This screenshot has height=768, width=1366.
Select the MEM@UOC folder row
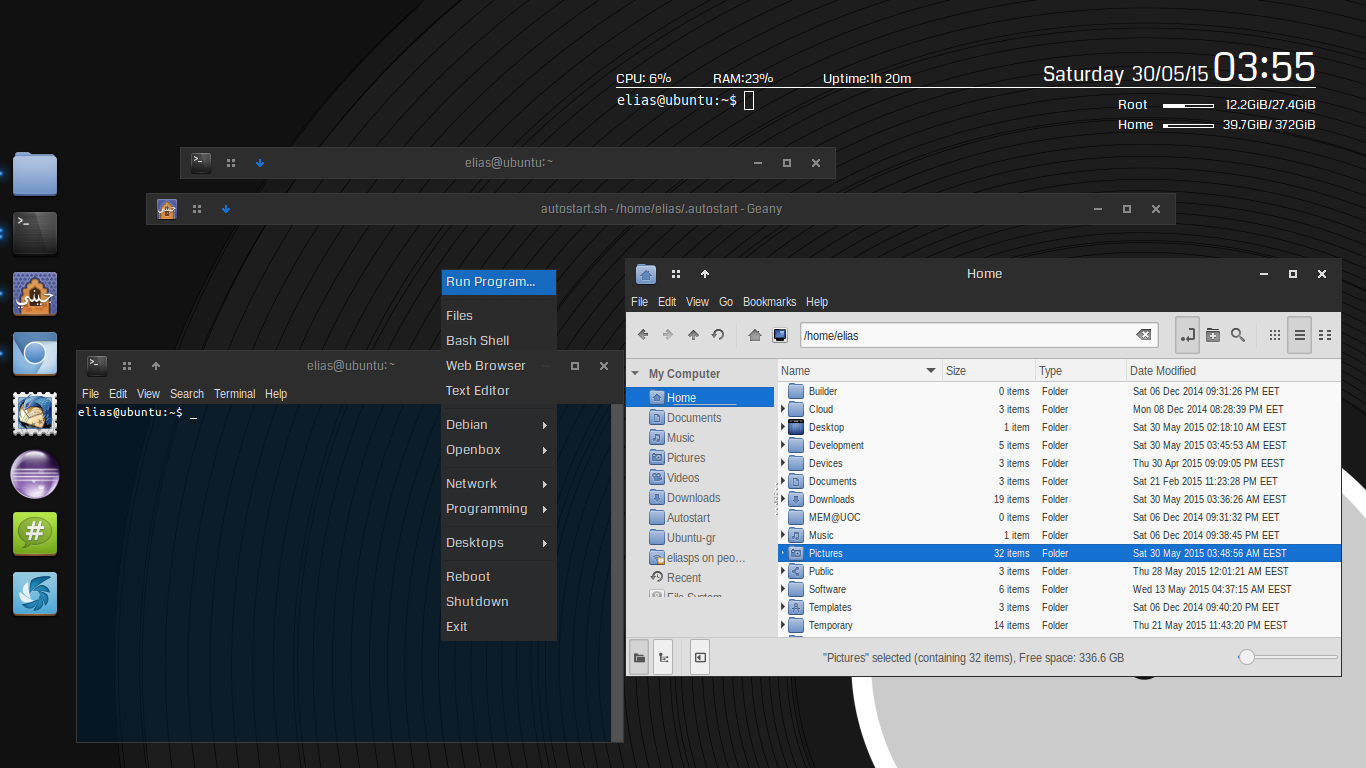(1059, 517)
